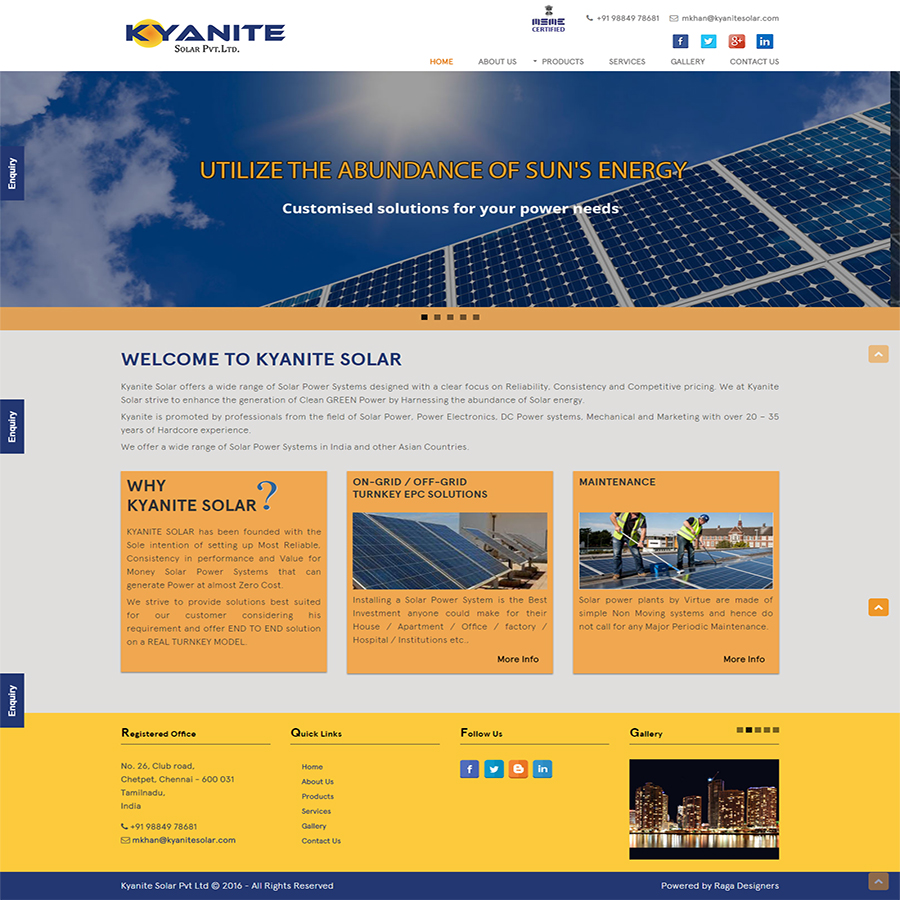Open the Google Plus icon in the header
The image size is (900, 900).
(736, 41)
